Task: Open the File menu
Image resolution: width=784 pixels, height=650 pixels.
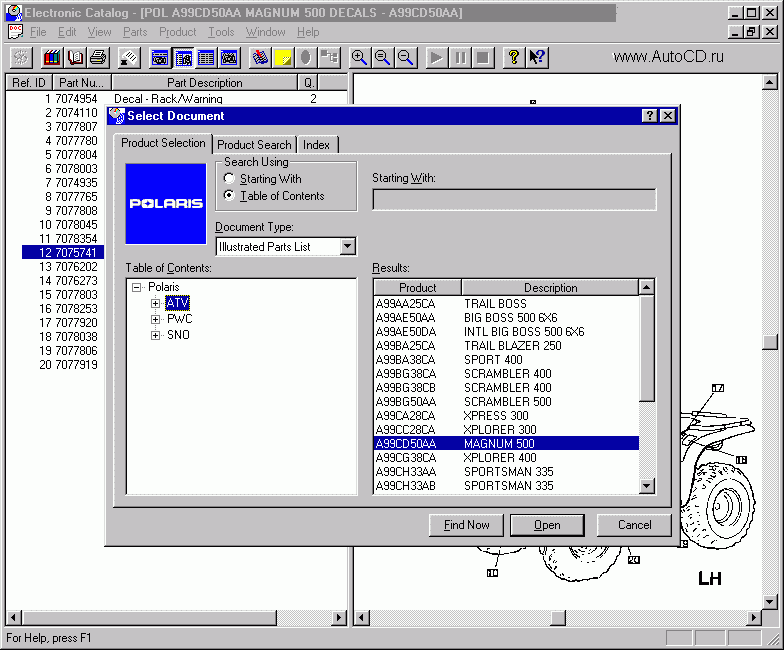Action: [38, 32]
